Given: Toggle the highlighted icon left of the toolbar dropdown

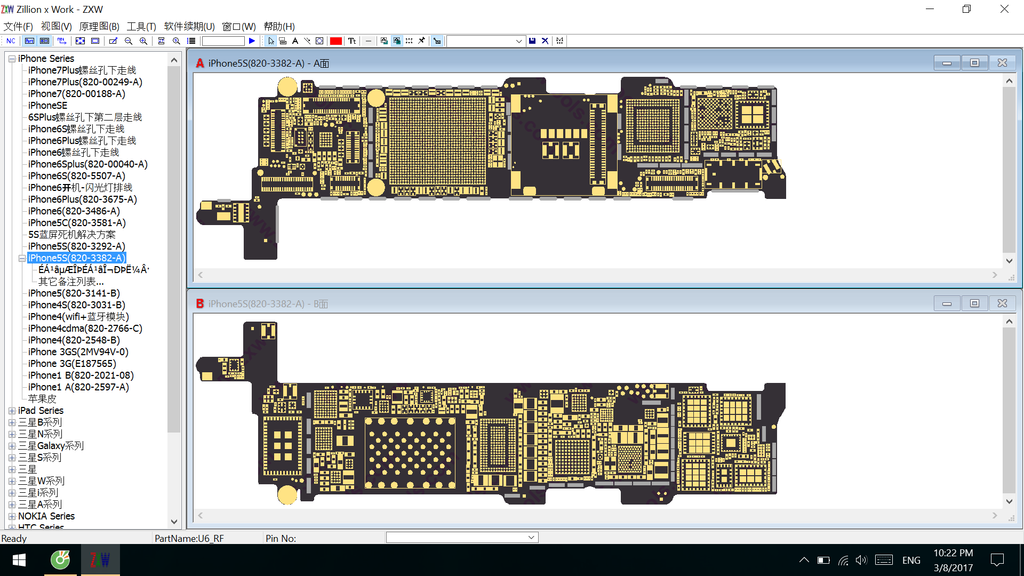Looking at the screenshot, I should point(437,40).
